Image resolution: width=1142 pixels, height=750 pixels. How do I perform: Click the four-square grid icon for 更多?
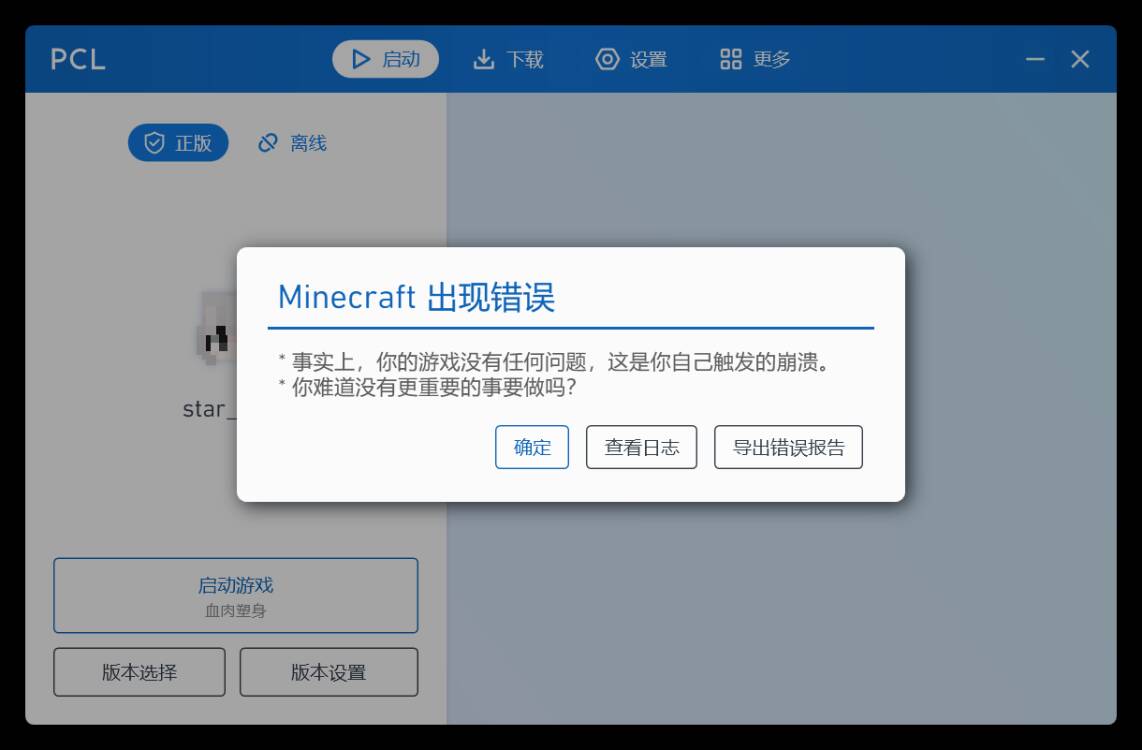731,59
